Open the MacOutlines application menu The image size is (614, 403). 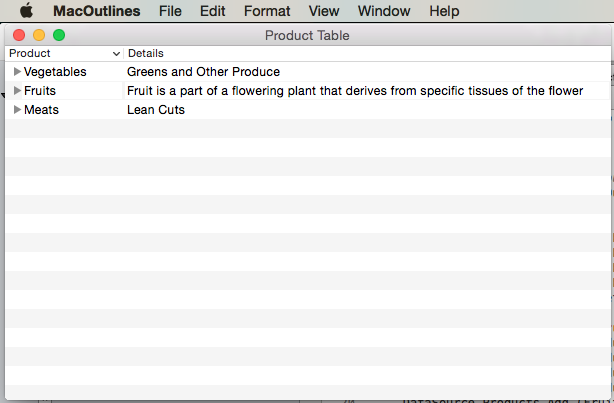click(x=97, y=11)
